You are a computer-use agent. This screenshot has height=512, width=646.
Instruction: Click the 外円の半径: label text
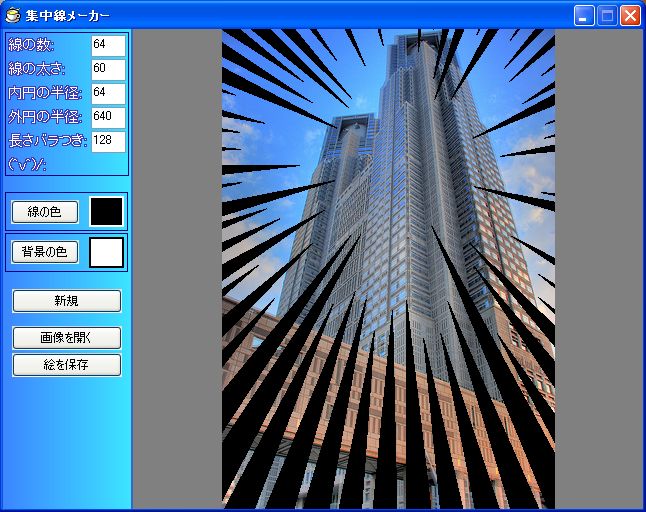[x=45, y=117]
